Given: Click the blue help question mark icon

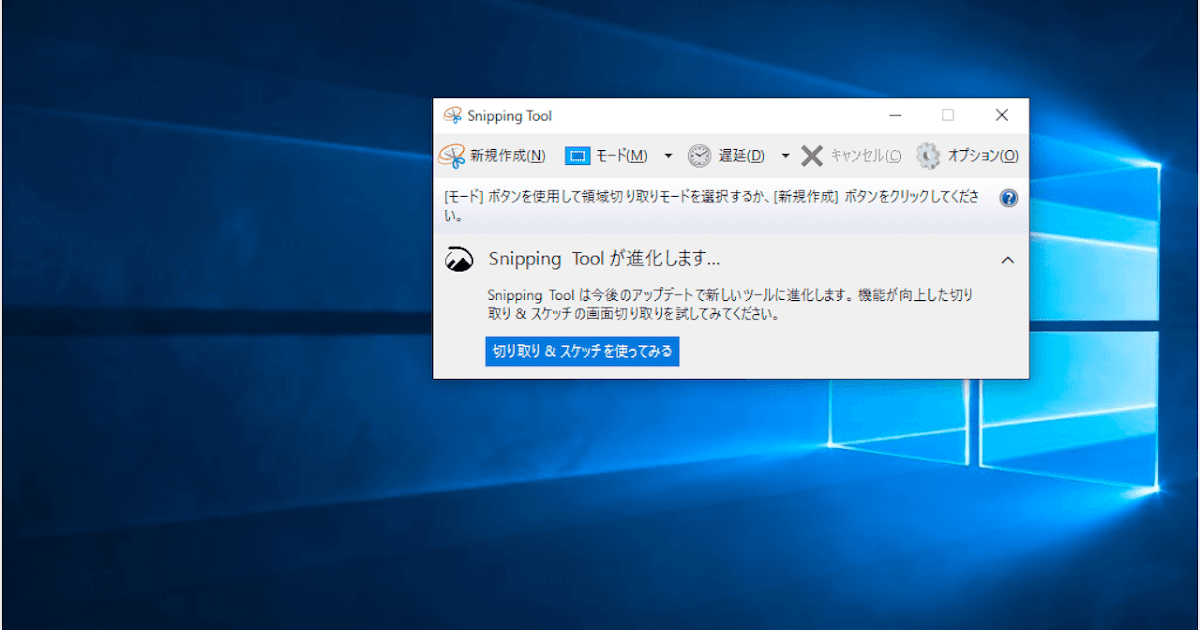Looking at the screenshot, I should click(1008, 198).
